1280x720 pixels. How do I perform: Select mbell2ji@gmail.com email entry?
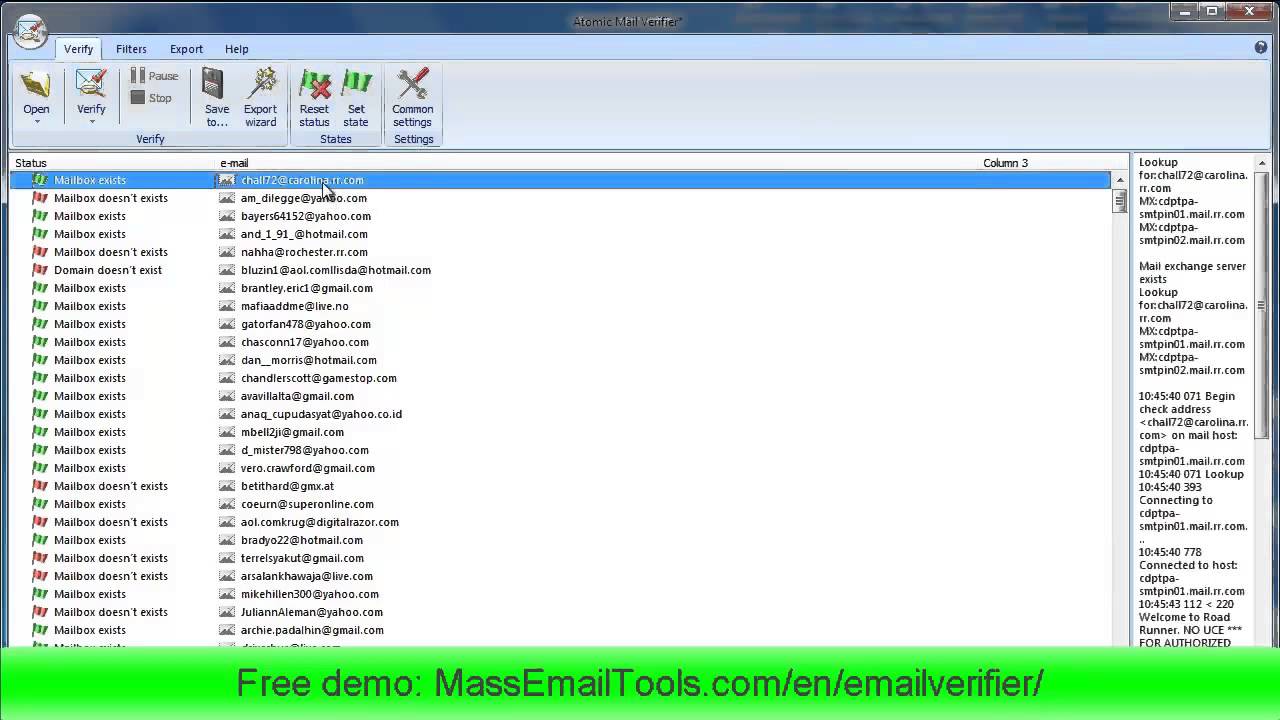tap(292, 432)
